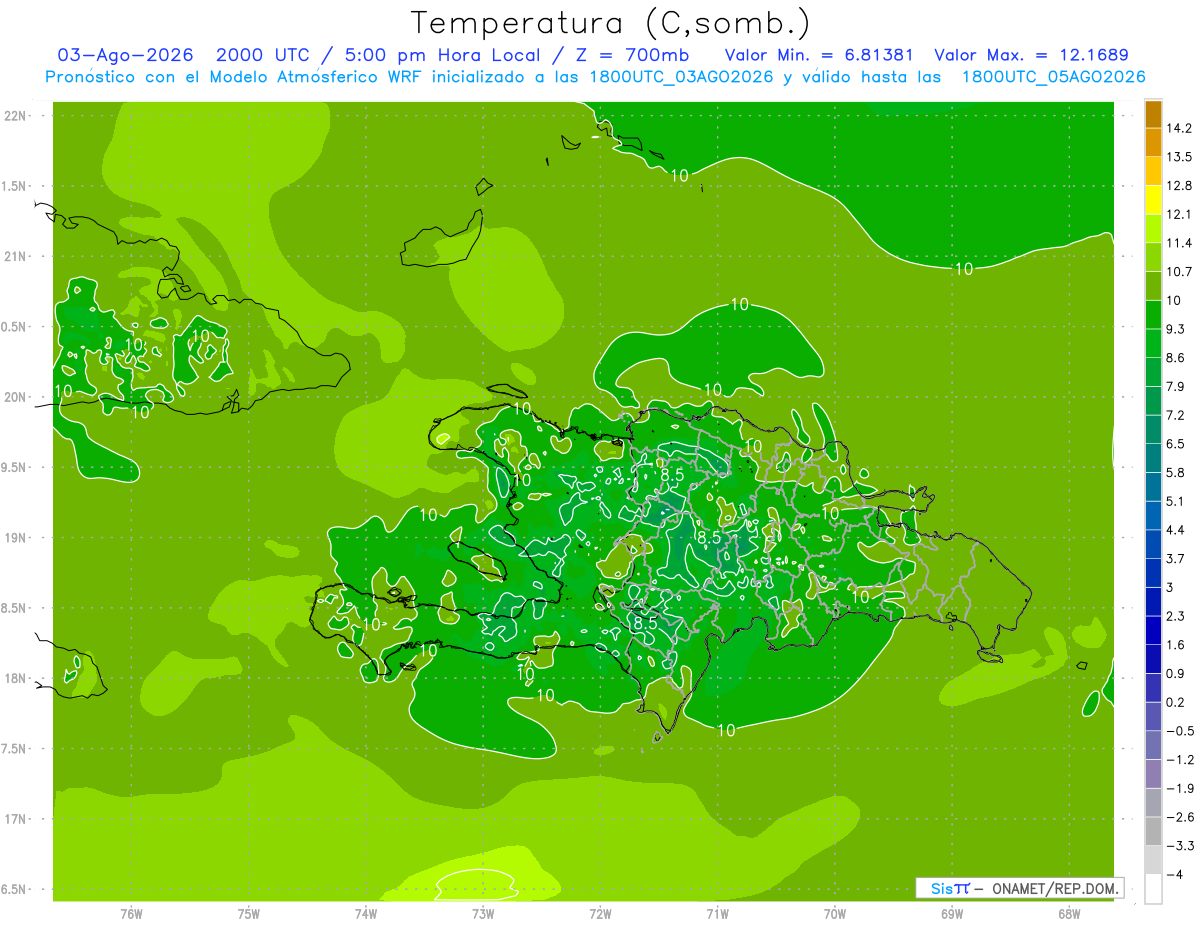Click the 5.1 value on the colorbar
The image size is (1200, 927).
[1177, 501]
